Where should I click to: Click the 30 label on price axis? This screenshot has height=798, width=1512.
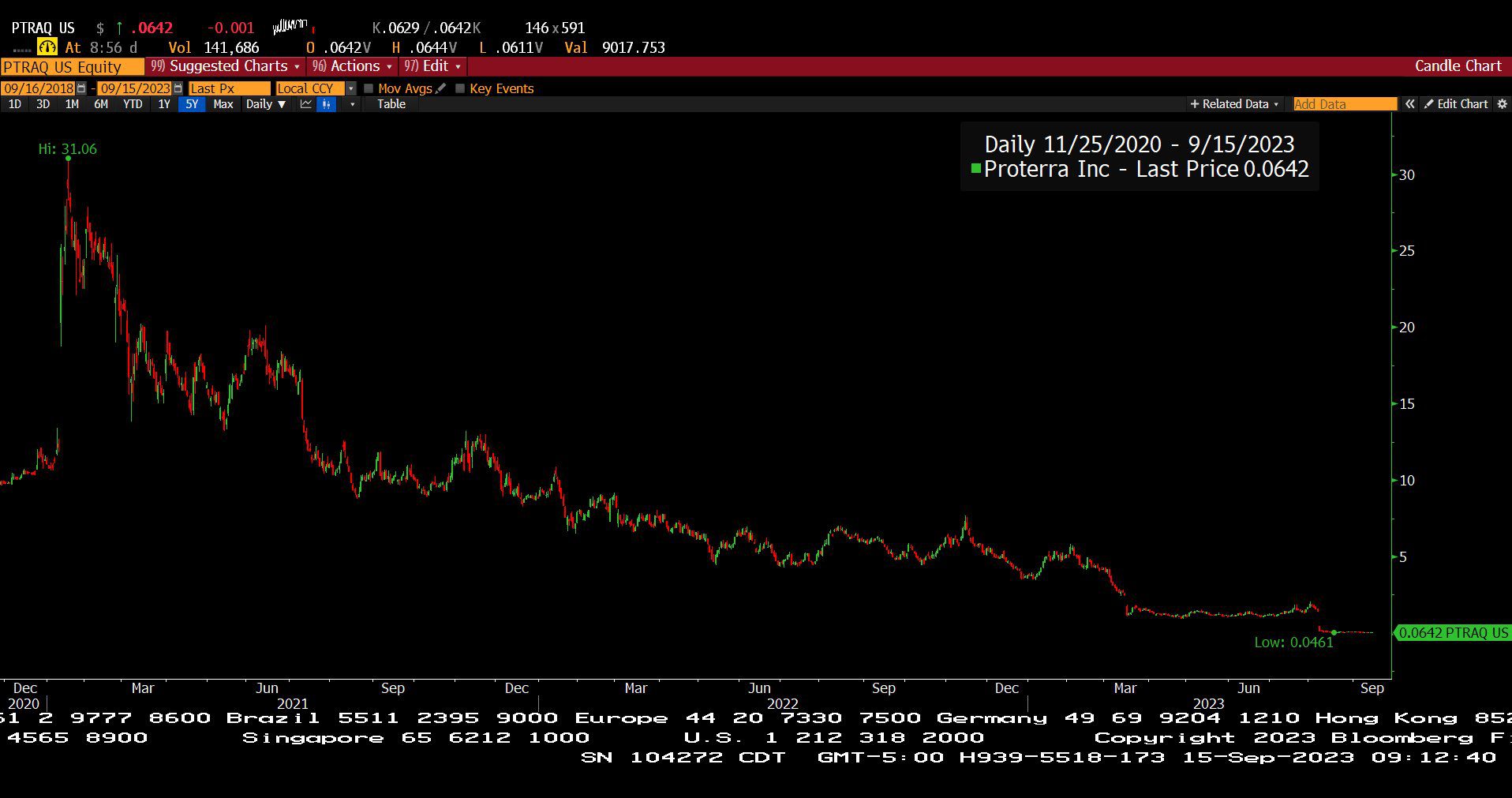pos(1406,175)
